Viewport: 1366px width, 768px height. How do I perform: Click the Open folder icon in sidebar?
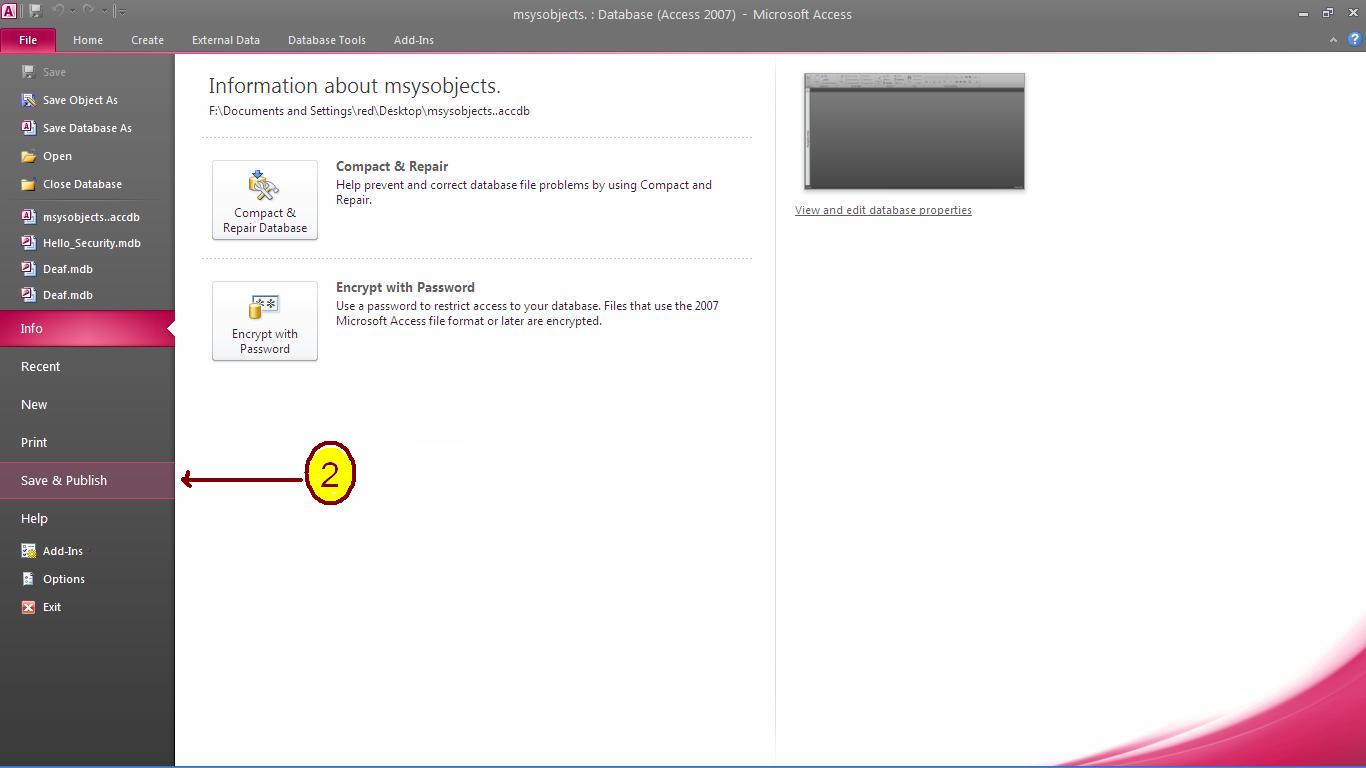29,156
